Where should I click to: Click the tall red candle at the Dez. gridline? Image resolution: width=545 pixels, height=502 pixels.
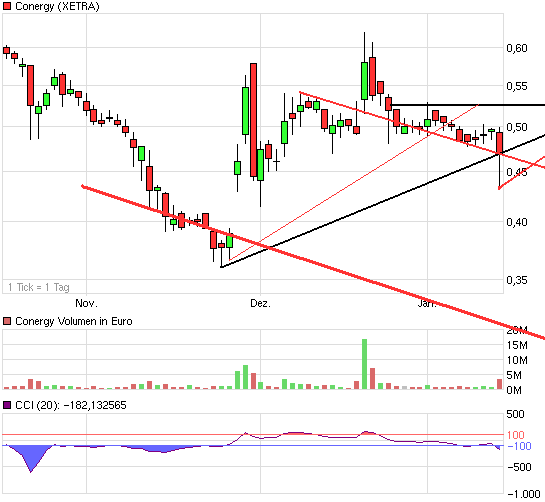(x=253, y=120)
